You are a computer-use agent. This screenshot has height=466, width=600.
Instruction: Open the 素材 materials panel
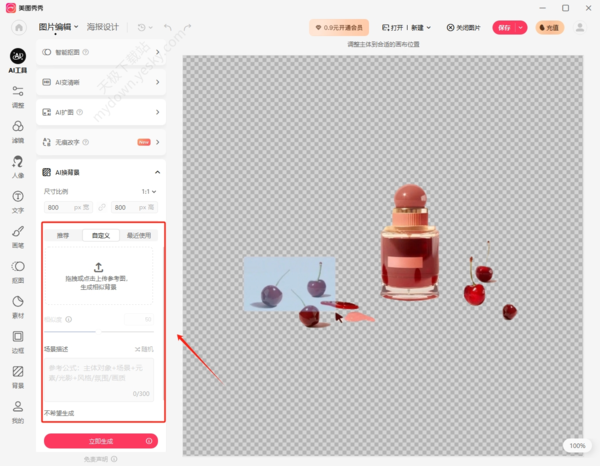tap(17, 305)
